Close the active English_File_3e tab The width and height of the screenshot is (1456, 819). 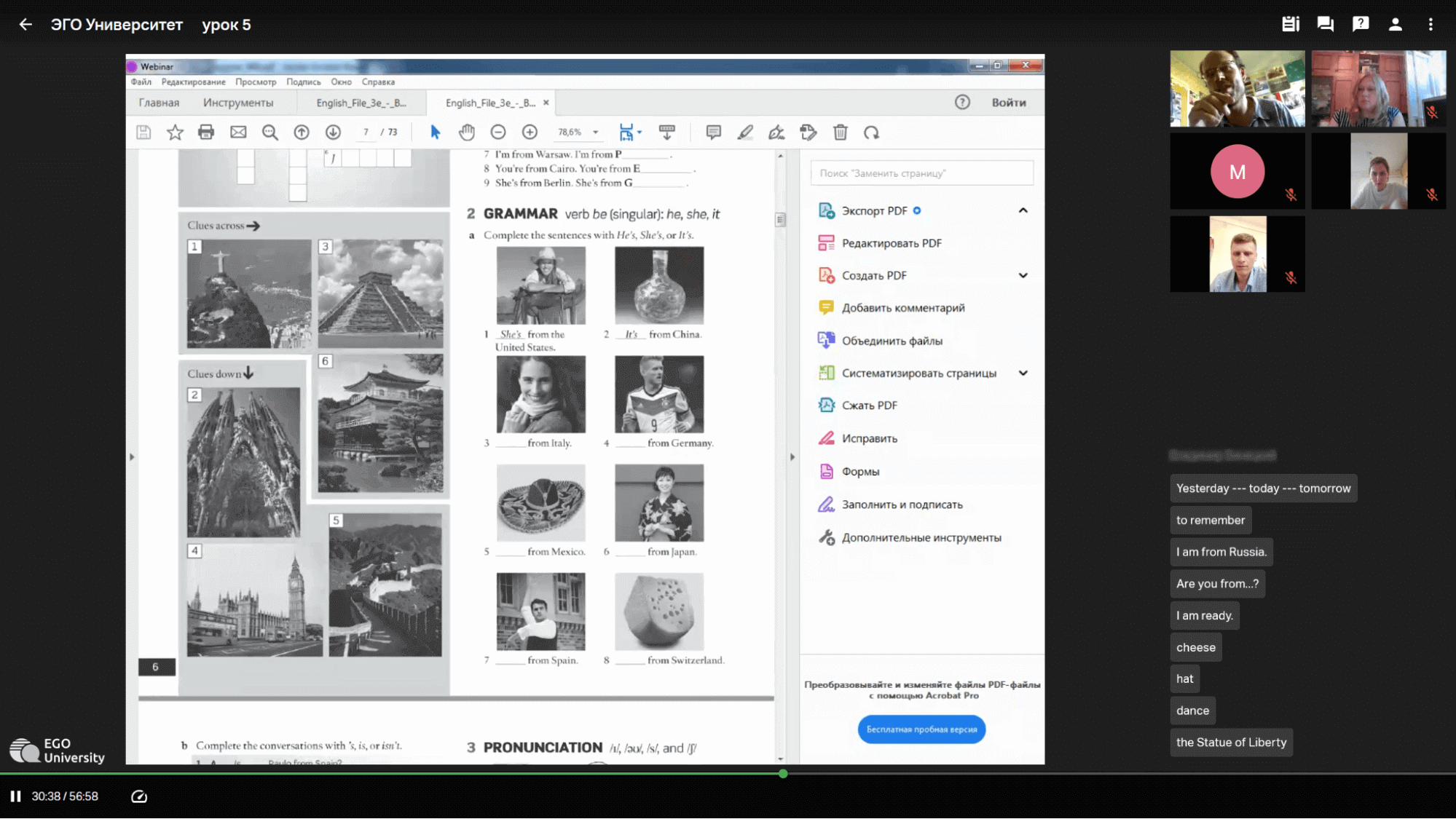(546, 103)
